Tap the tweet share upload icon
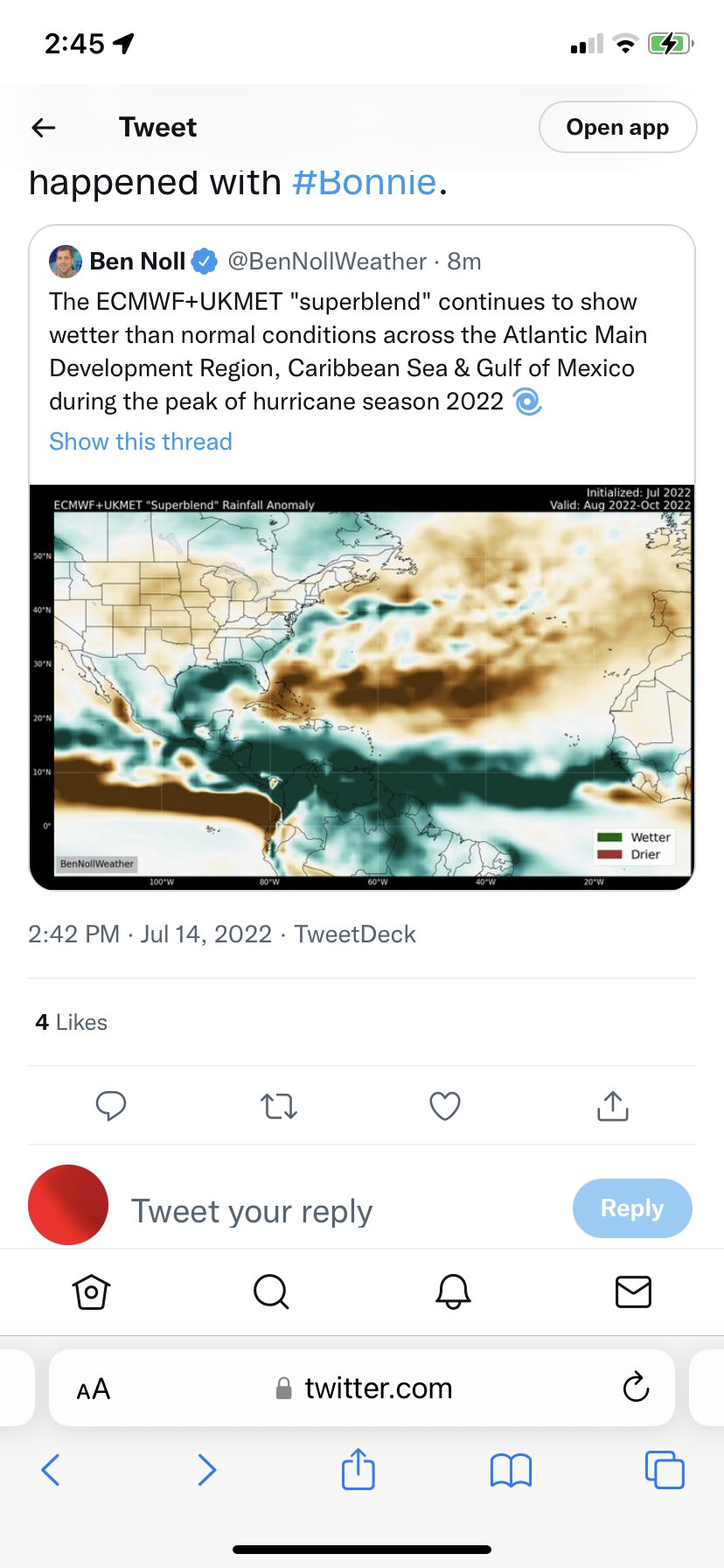724x1568 pixels. pyautogui.click(x=613, y=1106)
